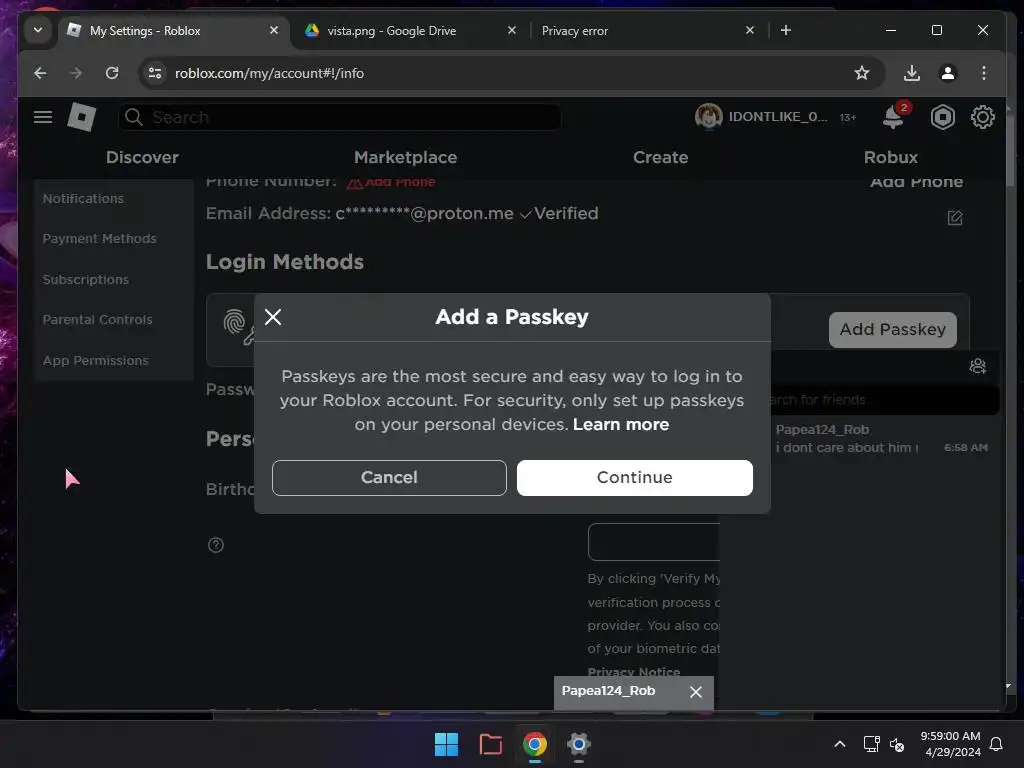The image size is (1024, 768).
Task: Click the red Add Phone warning link
Action: pyautogui.click(x=391, y=182)
